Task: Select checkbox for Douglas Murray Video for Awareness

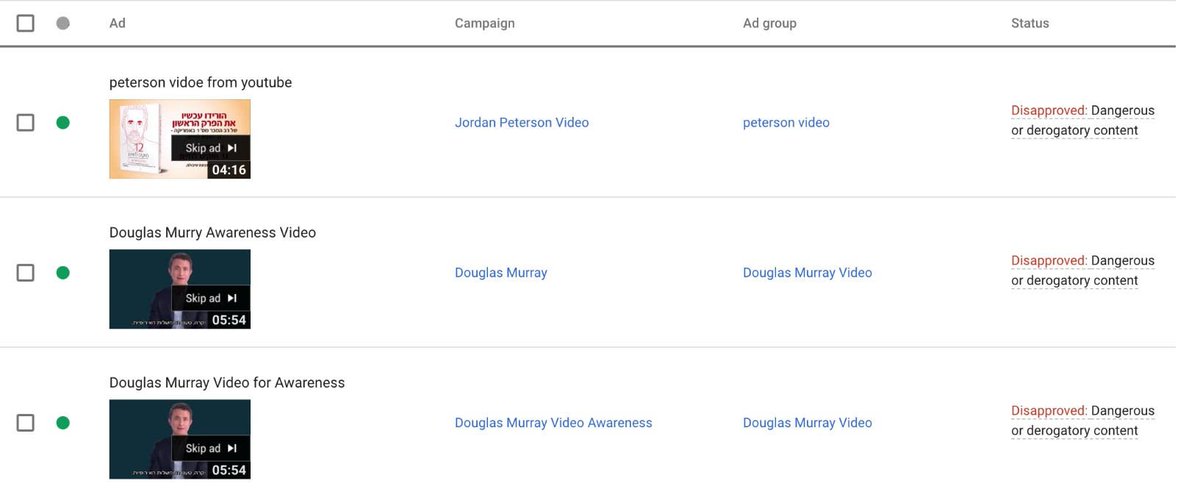Action: pyautogui.click(x=26, y=423)
